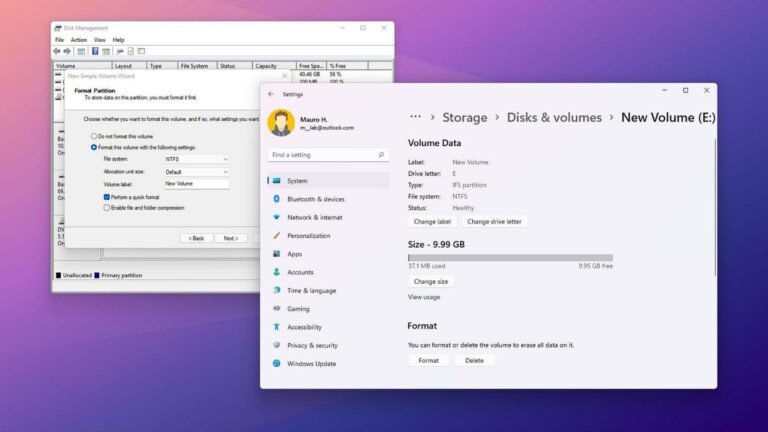This screenshot has width=768, height=432.
Task: Open Network & internet settings
Action: 328,217
